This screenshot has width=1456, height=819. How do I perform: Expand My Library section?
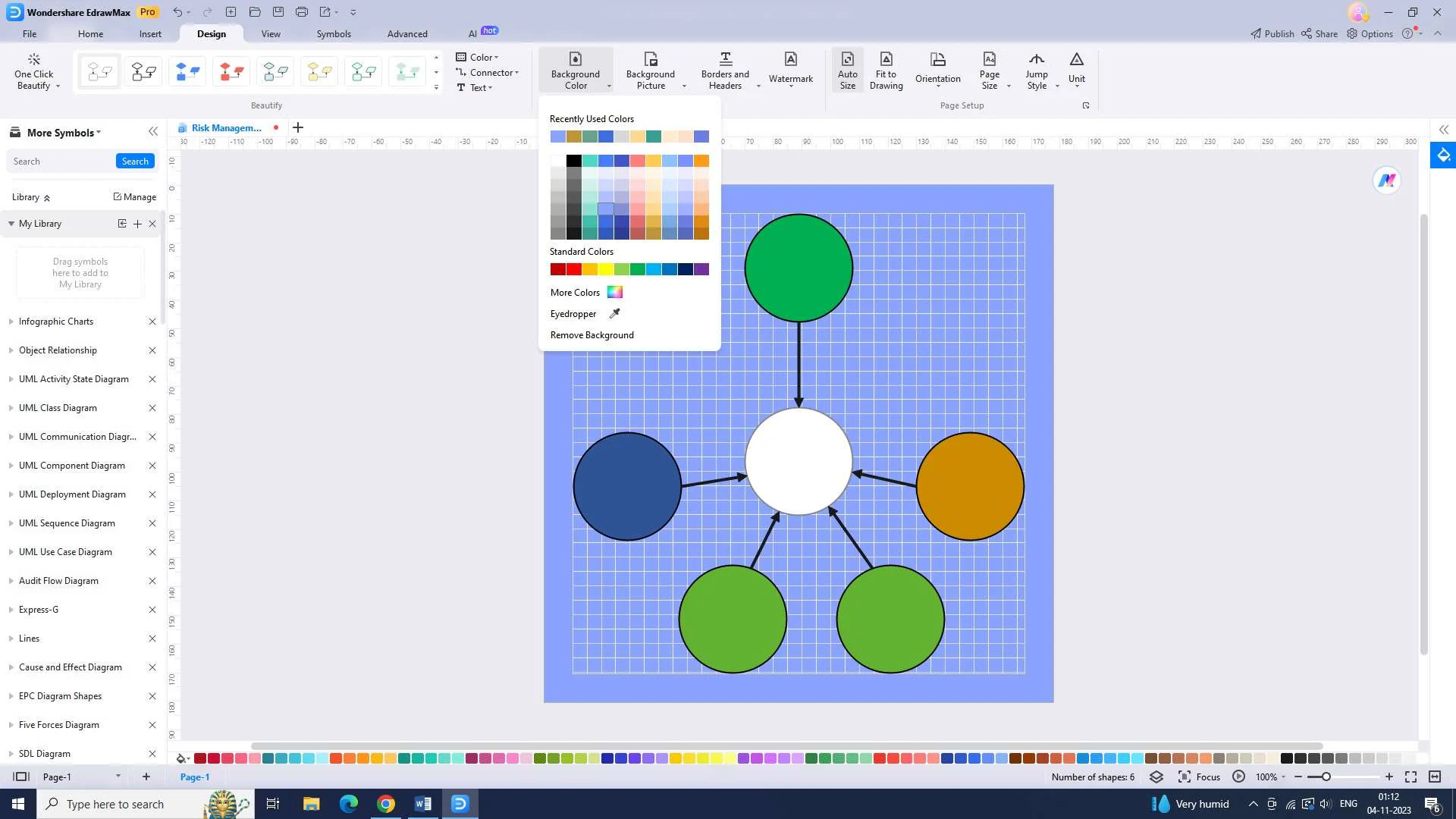click(11, 223)
